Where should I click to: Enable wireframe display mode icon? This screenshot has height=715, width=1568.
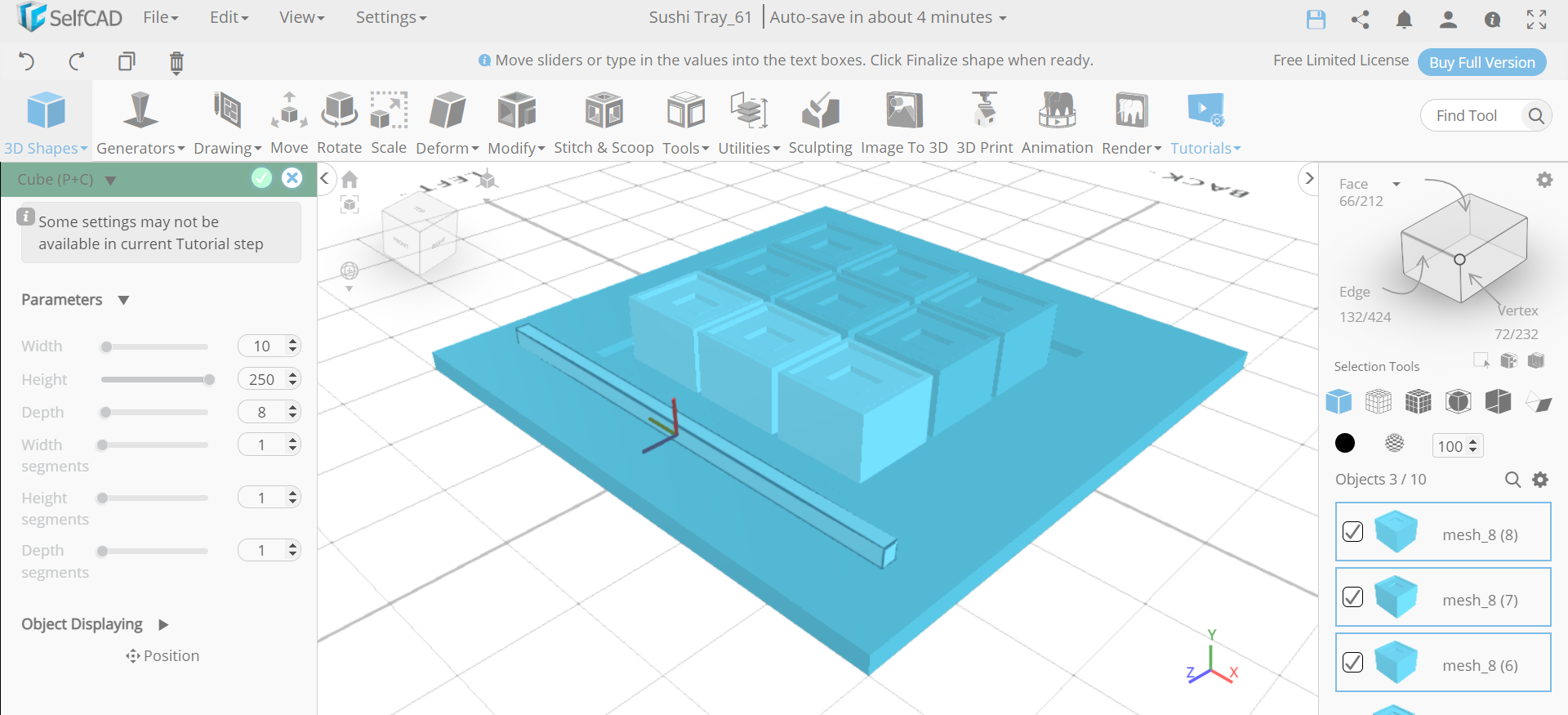coord(1379,401)
